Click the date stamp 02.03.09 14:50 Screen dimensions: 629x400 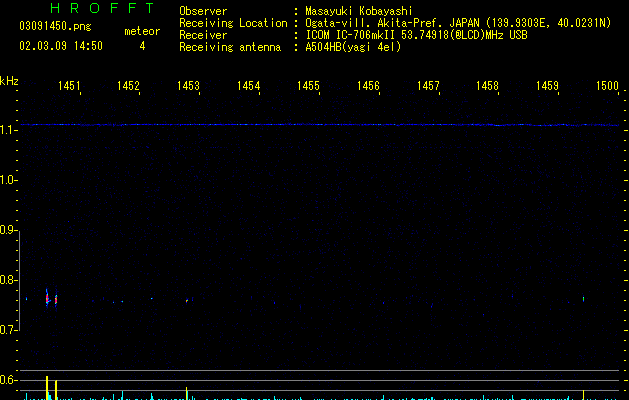[x=61, y=46]
